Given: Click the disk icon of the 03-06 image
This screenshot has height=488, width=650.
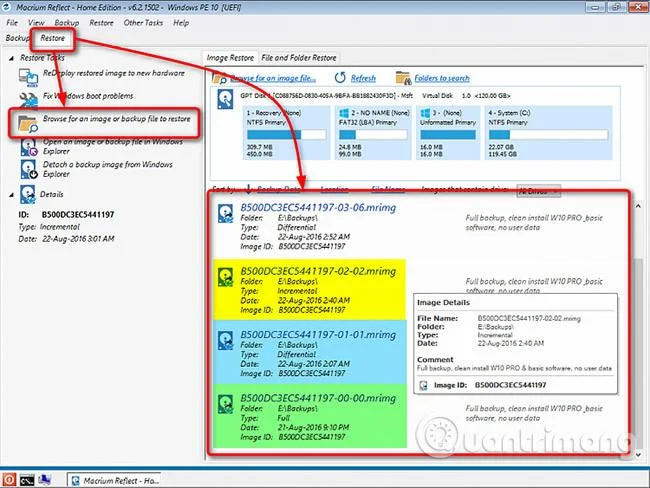Looking at the screenshot, I should 226,213.
